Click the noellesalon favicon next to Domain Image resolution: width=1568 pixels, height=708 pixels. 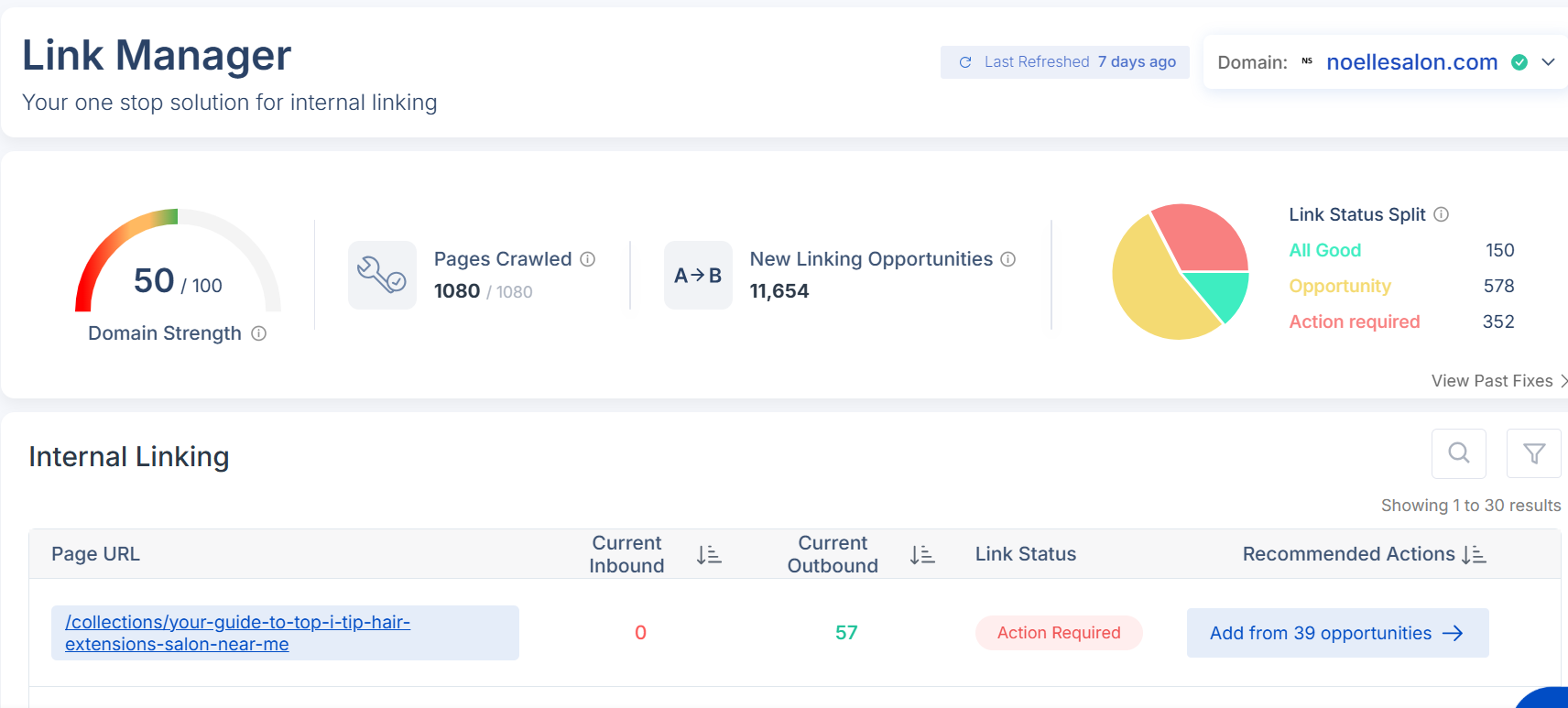1307,61
